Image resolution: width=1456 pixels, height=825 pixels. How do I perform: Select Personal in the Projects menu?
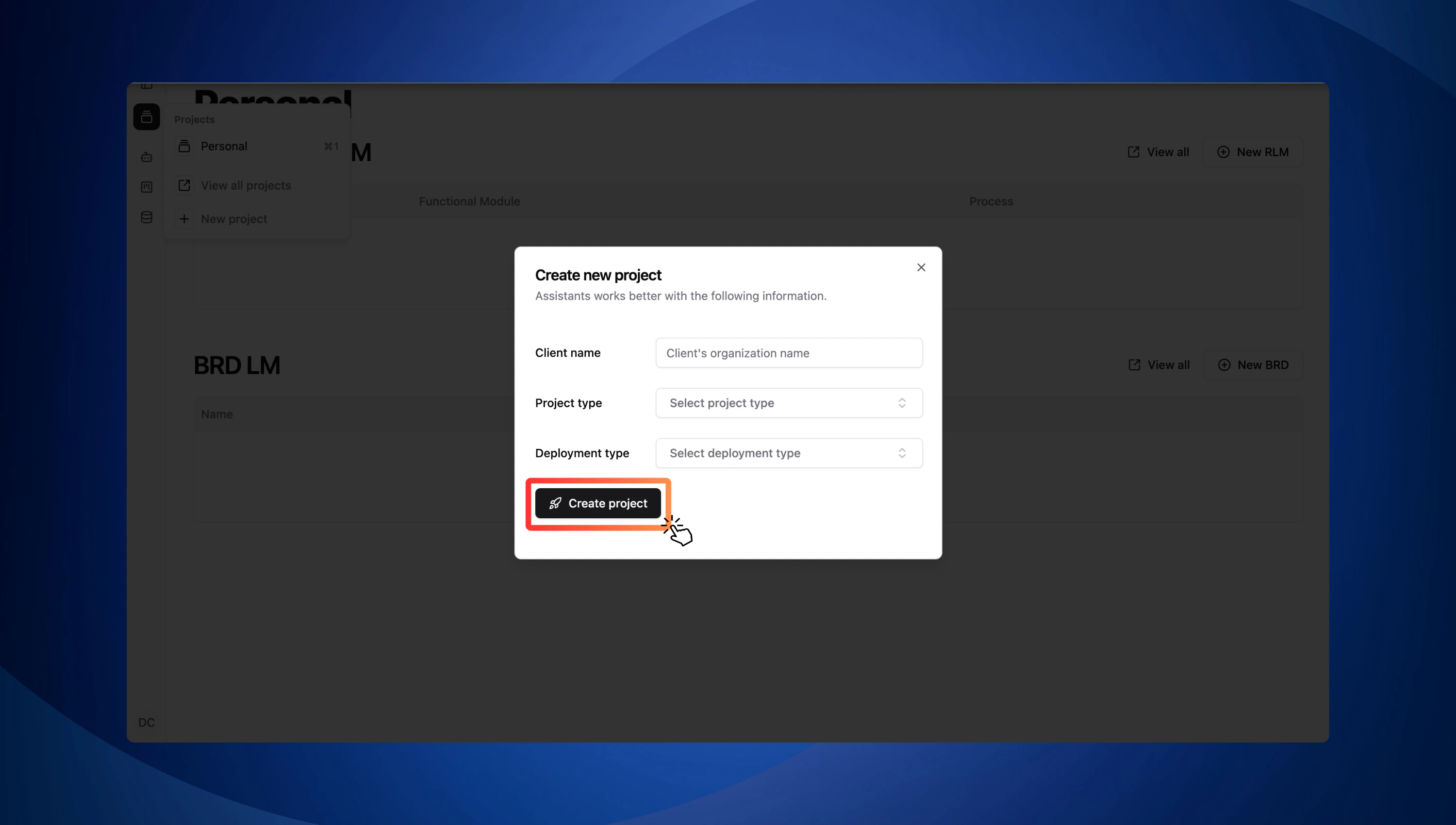point(224,146)
